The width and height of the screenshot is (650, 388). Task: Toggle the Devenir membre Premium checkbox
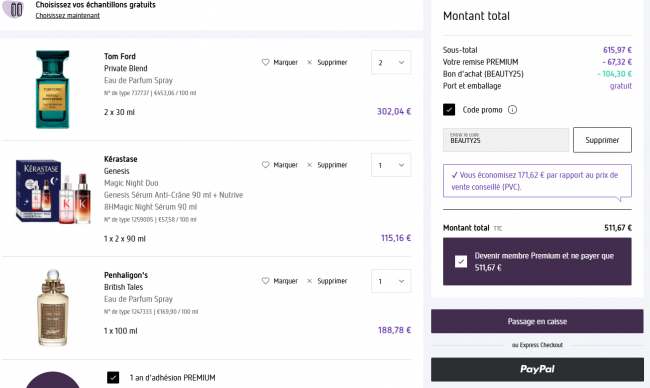point(461,262)
